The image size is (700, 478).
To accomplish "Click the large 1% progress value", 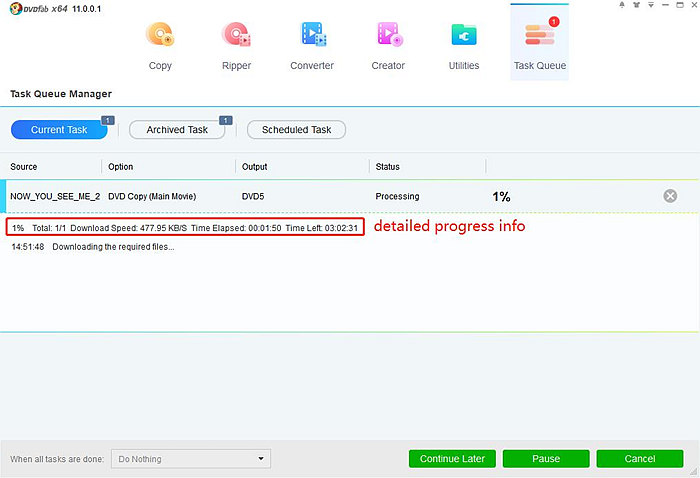I will 501,197.
